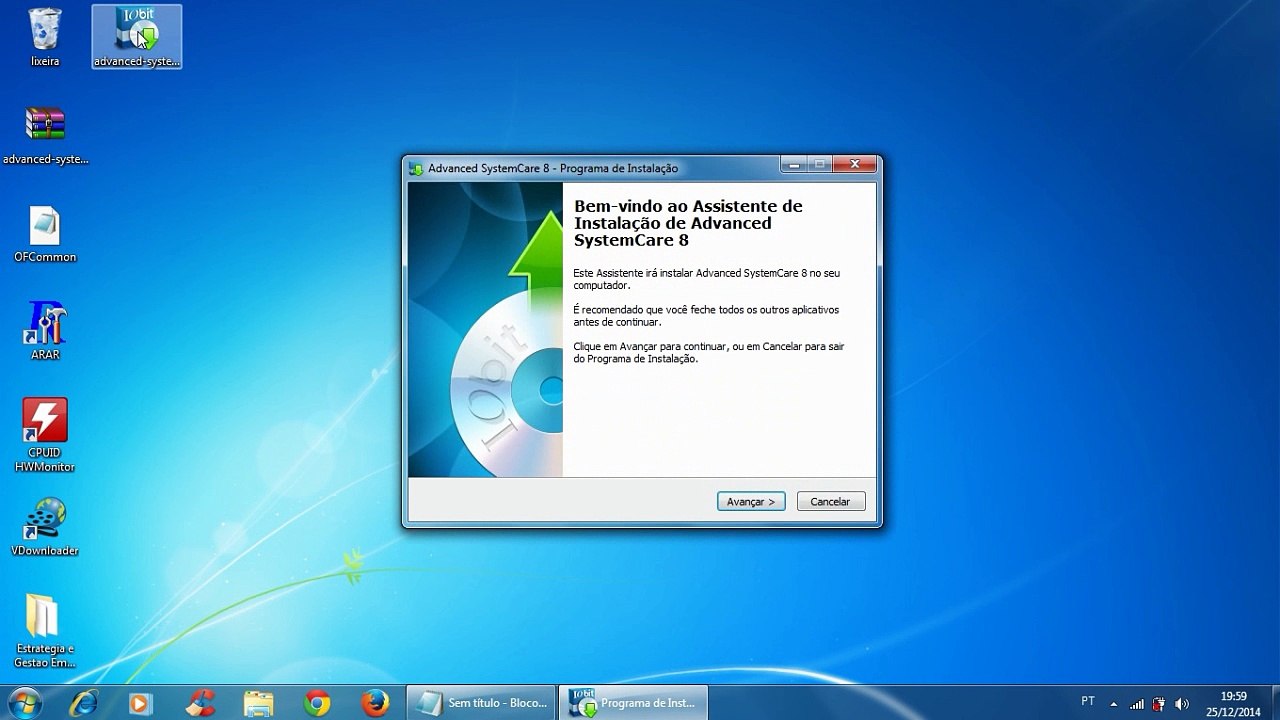Image resolution: width=1280 pixels, height=720 pixels.
Task: Click the Programa de Inst... taskbar button
Action: click(x=634, y=703)
